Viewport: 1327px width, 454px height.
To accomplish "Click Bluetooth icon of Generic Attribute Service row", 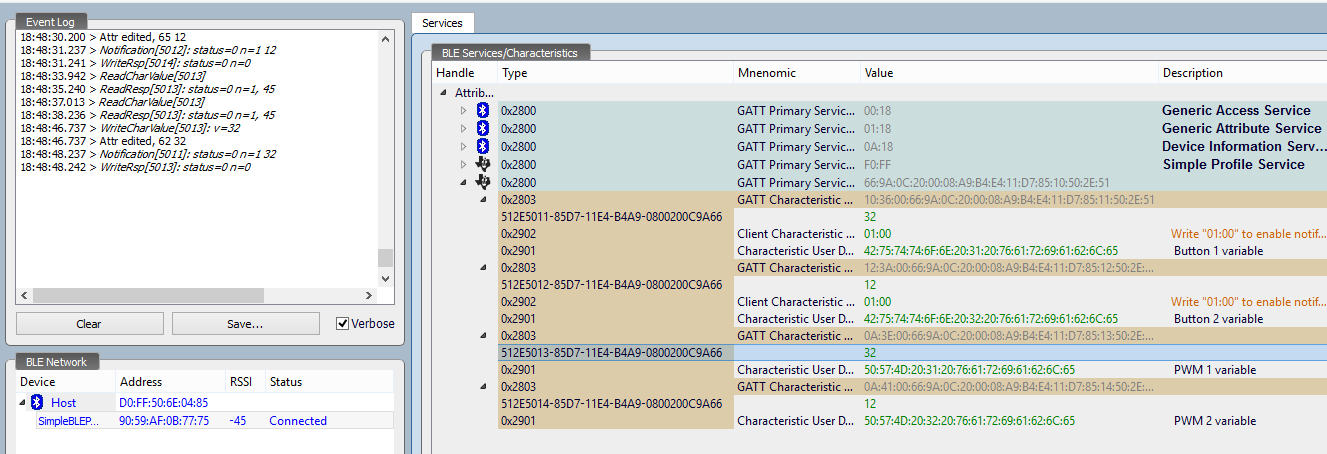I will [x=483, y=128].
